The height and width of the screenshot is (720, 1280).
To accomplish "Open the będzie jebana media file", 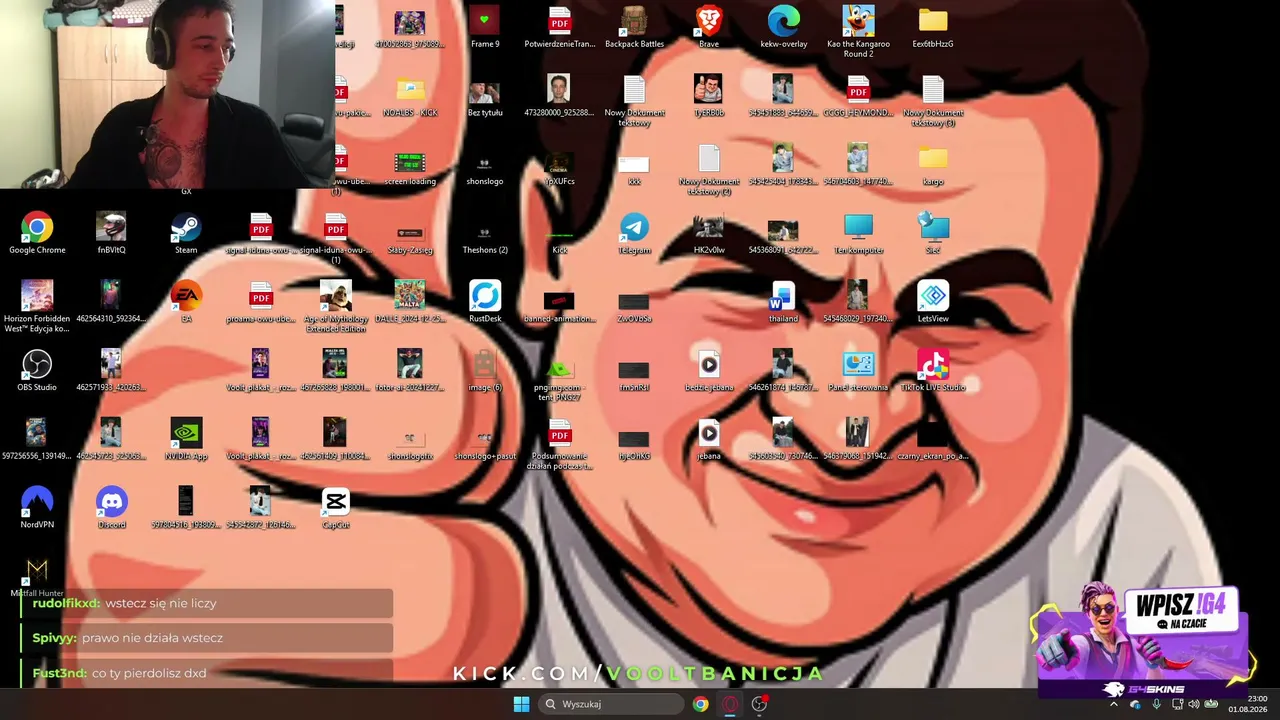I will 709,371.
